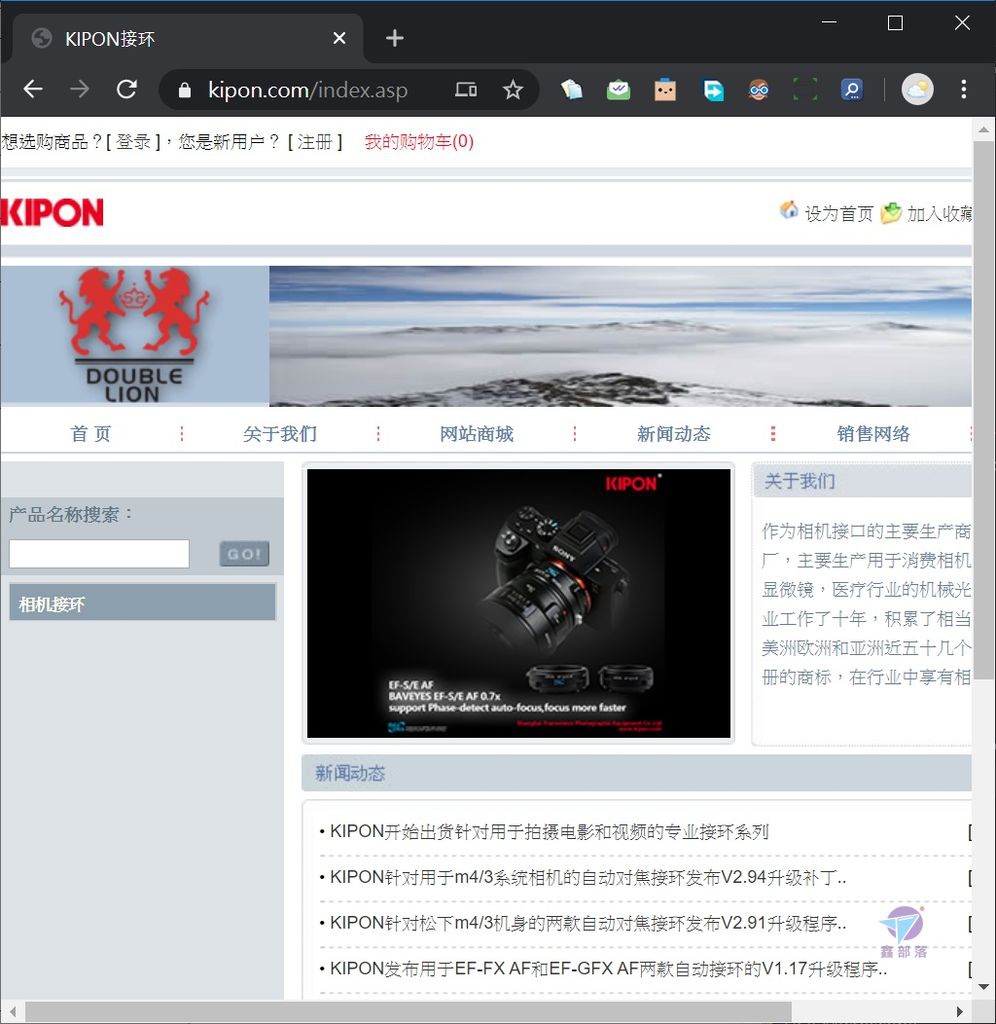Click the vertical scrollbar thumb
The width and height of the screenshot is (996, 1024).
(x=984, y=409)
